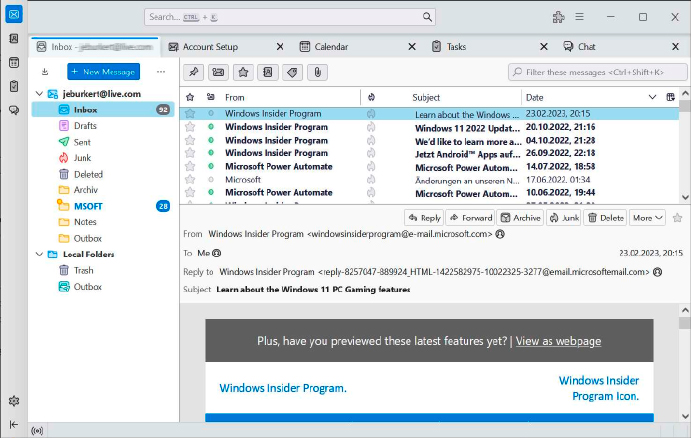
Task: Open the Junk folder
Action: pyautogui.click(x=82, y=158)
